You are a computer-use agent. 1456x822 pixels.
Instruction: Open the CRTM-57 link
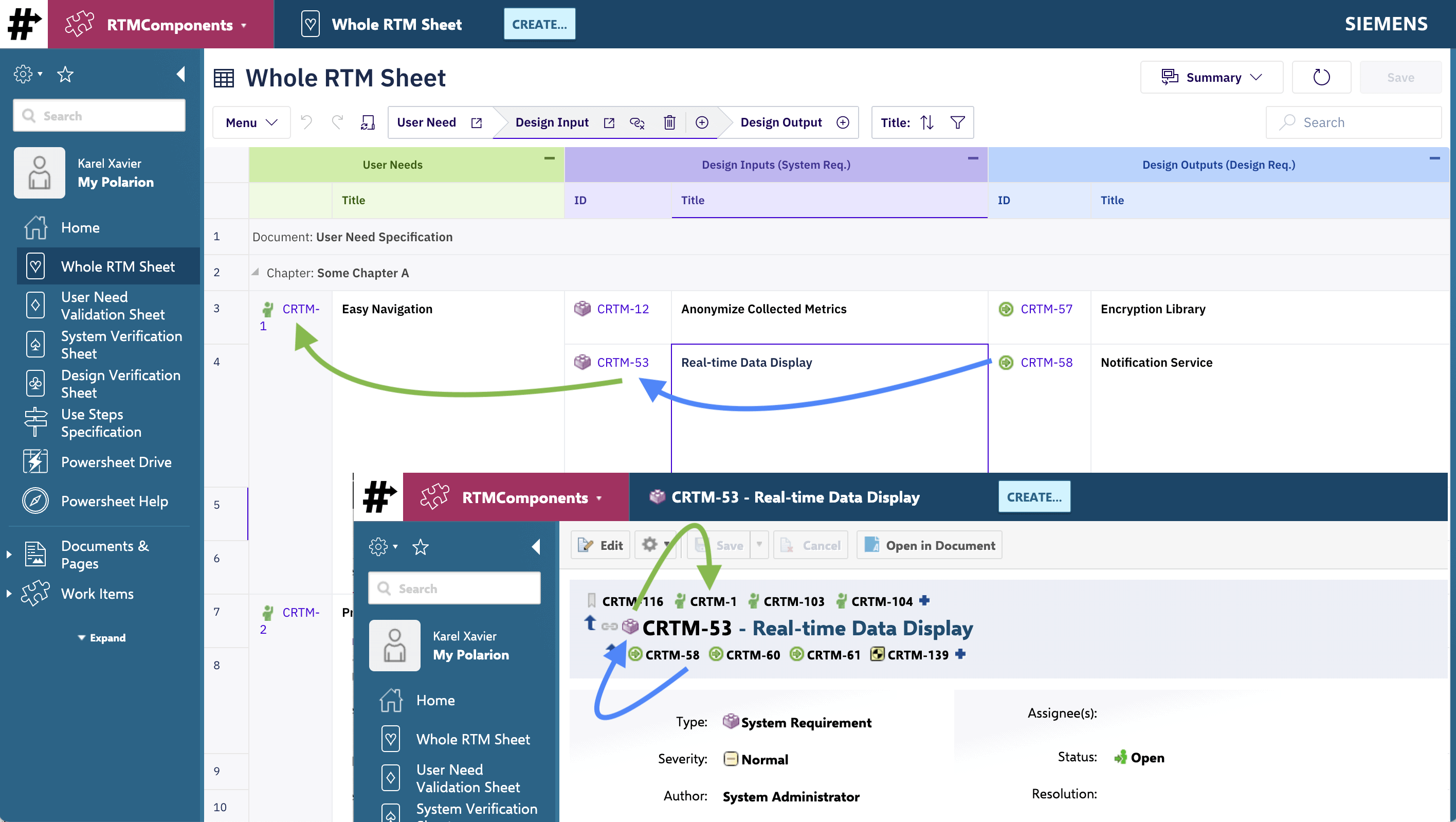point(1046,309)
